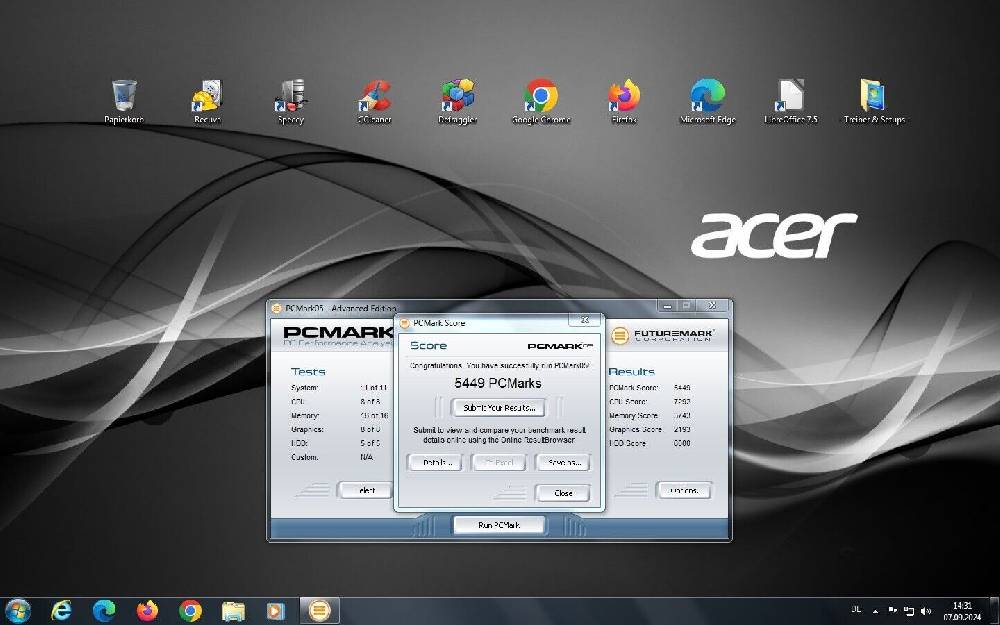Click the 'Memory Score' result label

coord(635,416)
